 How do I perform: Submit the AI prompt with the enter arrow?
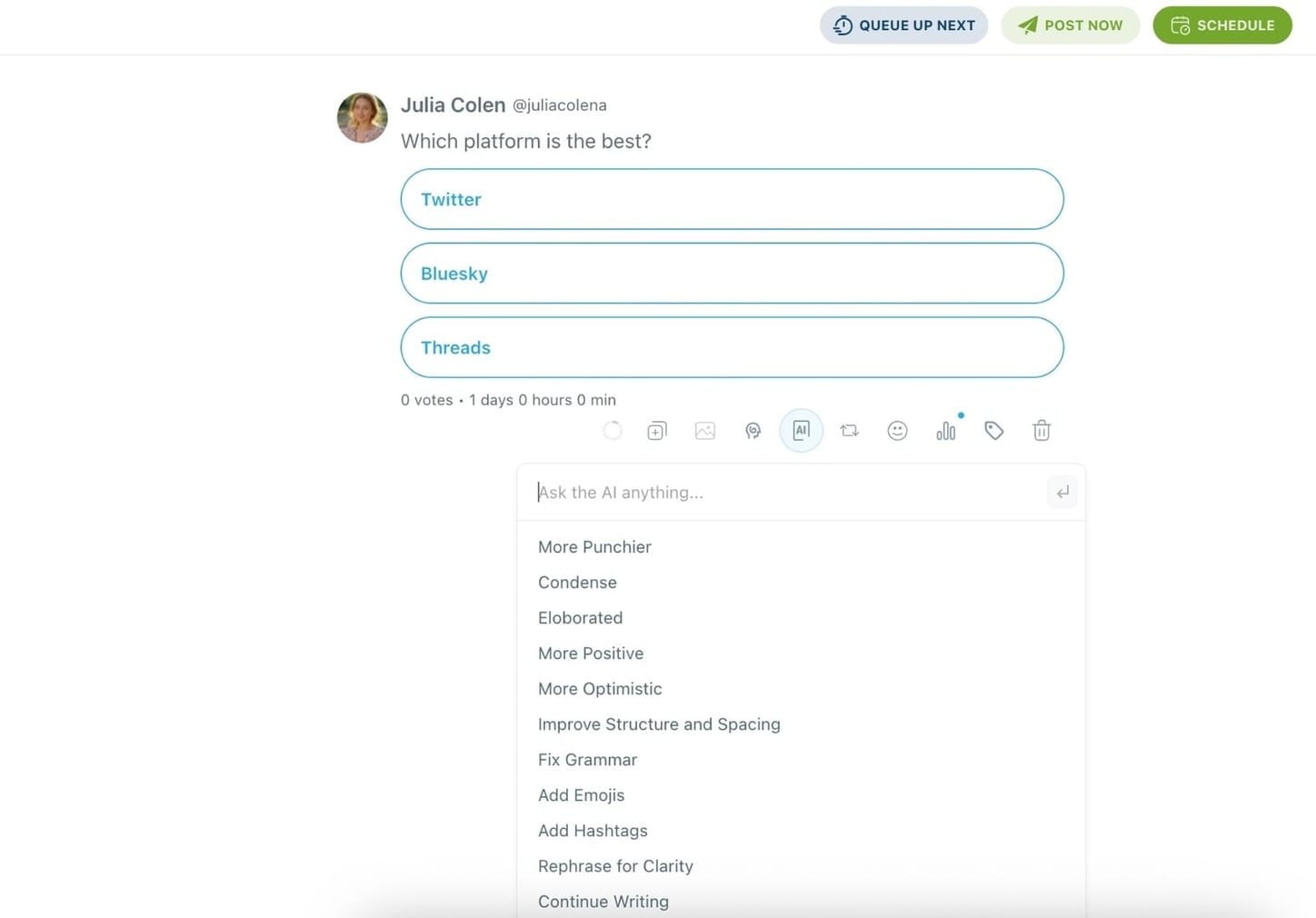pos(1062,492)
